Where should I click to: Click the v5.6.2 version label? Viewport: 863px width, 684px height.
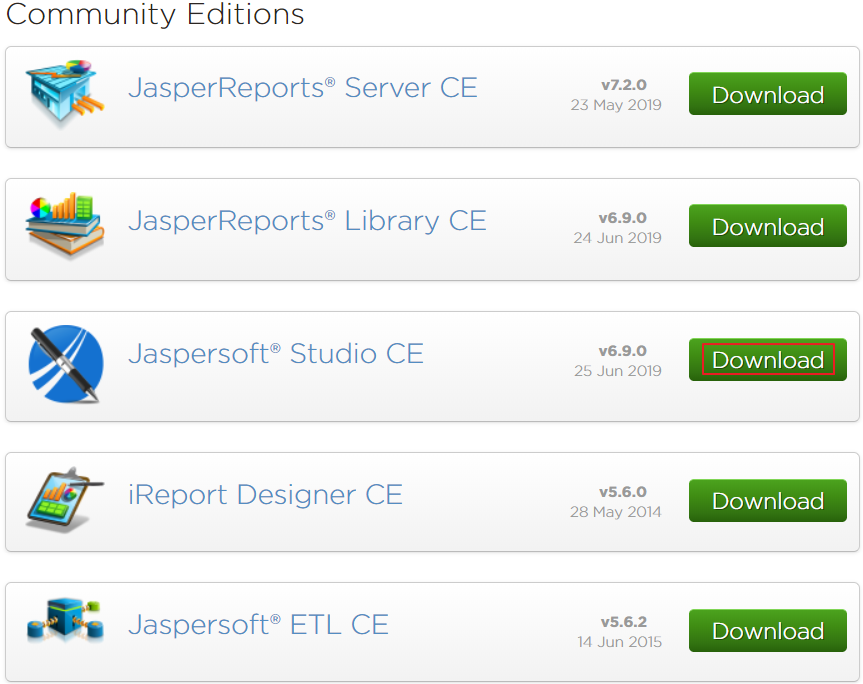[624, 622]
